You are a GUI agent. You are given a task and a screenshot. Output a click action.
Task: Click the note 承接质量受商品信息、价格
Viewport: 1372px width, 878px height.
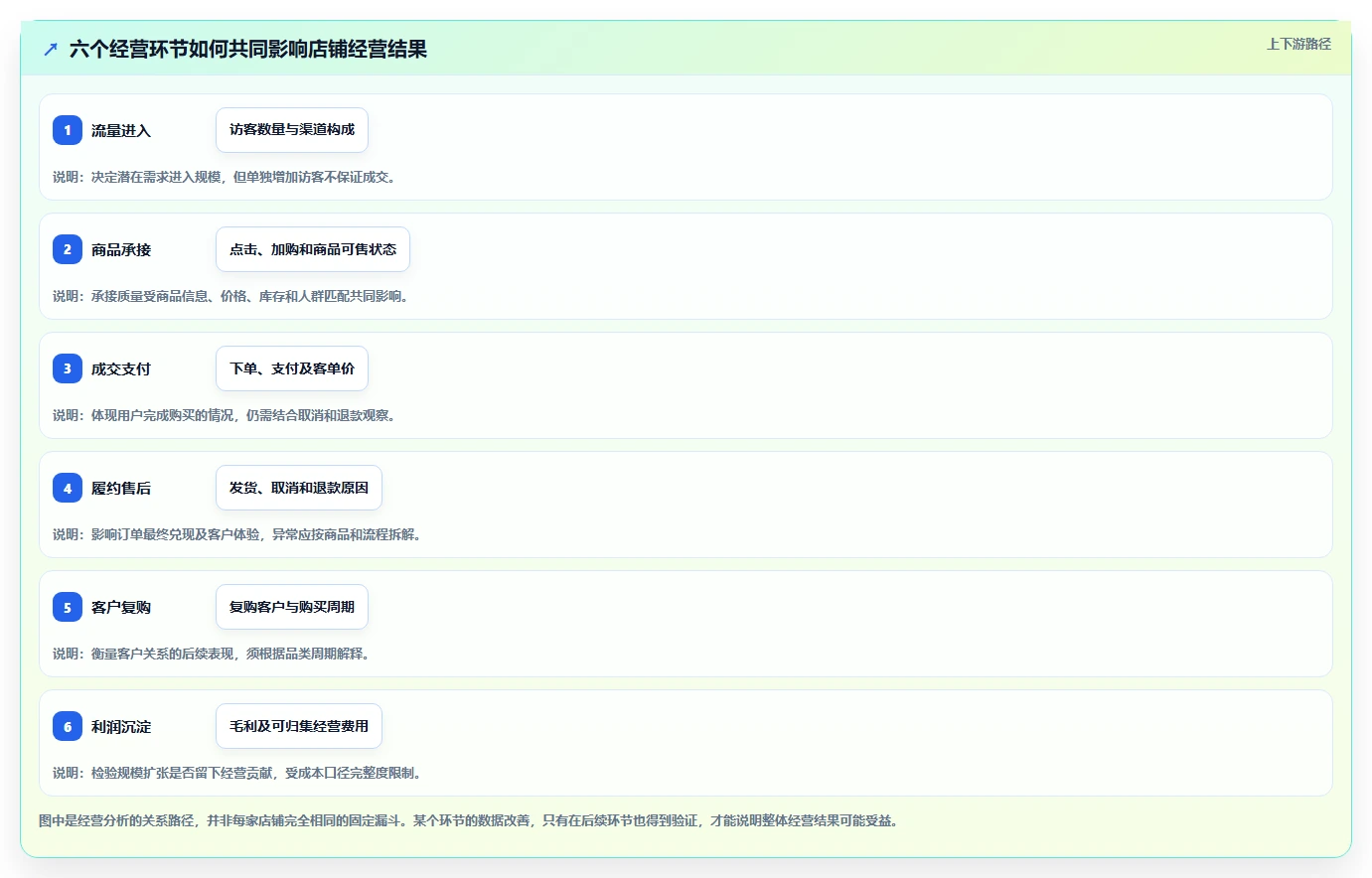pyautogui.click(x=169, y=296)
